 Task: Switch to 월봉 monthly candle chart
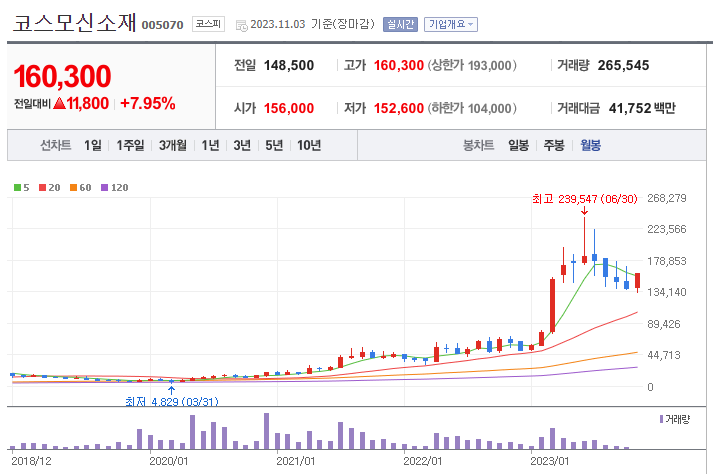click(x=591, y=146)
